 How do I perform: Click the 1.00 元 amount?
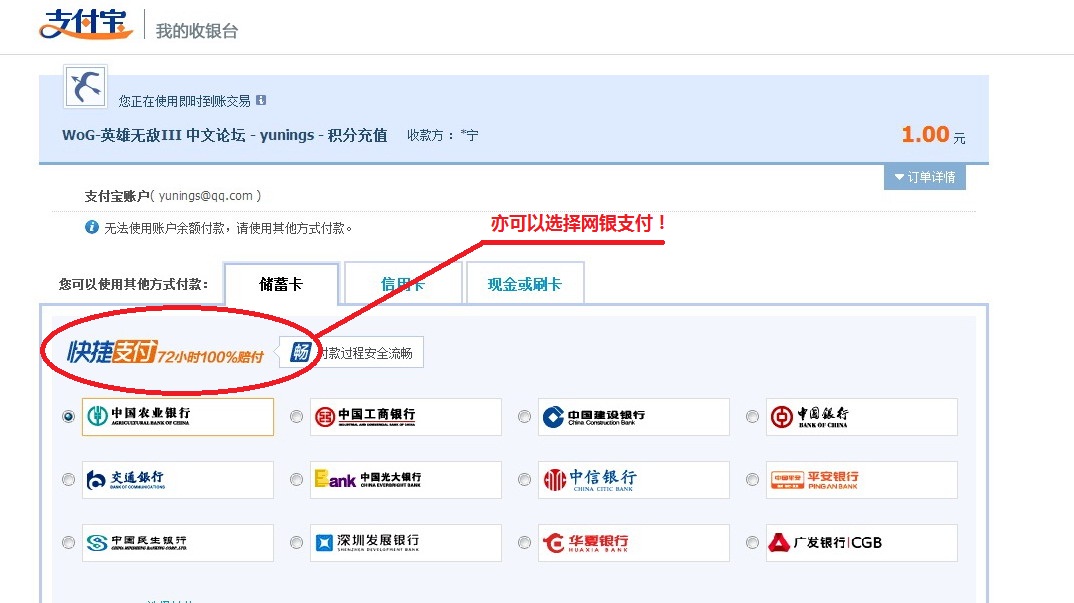pyautogui.click(x=934, y=134)
